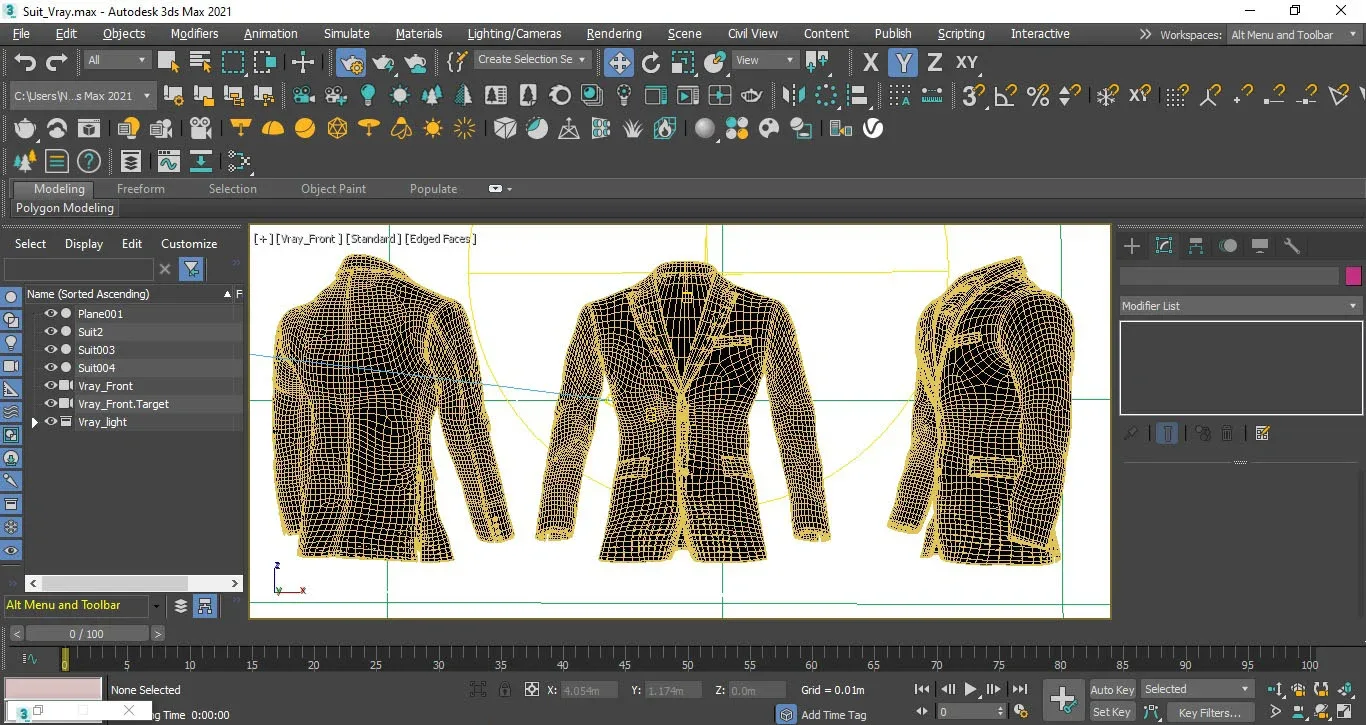Choose the Select and Move tool
The image size is (1366, 725).
click(x=619, y=62)
